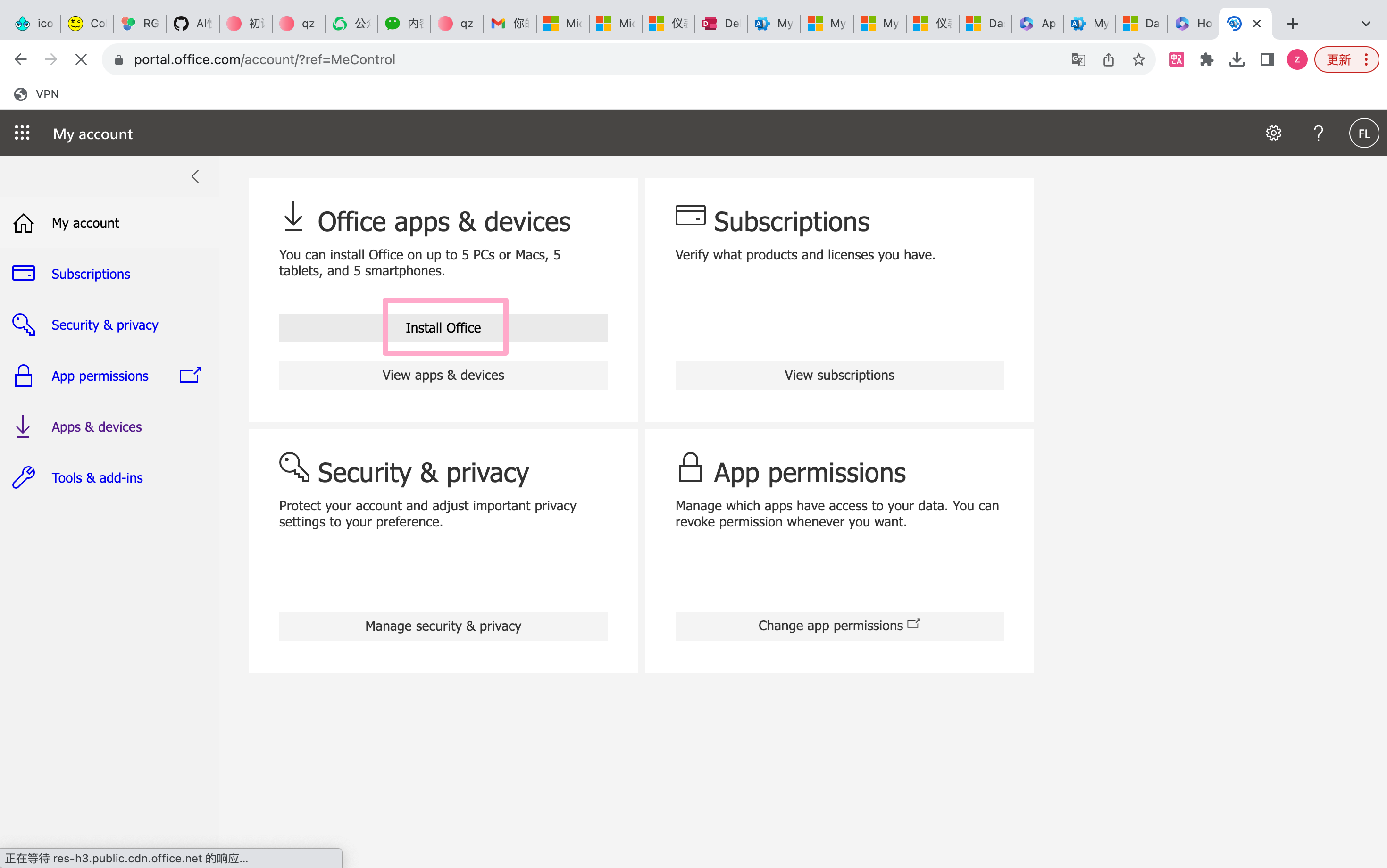Click the key icon beside Security & privacy
The image size is (1387, 868).
pyautogui.click(x=24, y=325)
